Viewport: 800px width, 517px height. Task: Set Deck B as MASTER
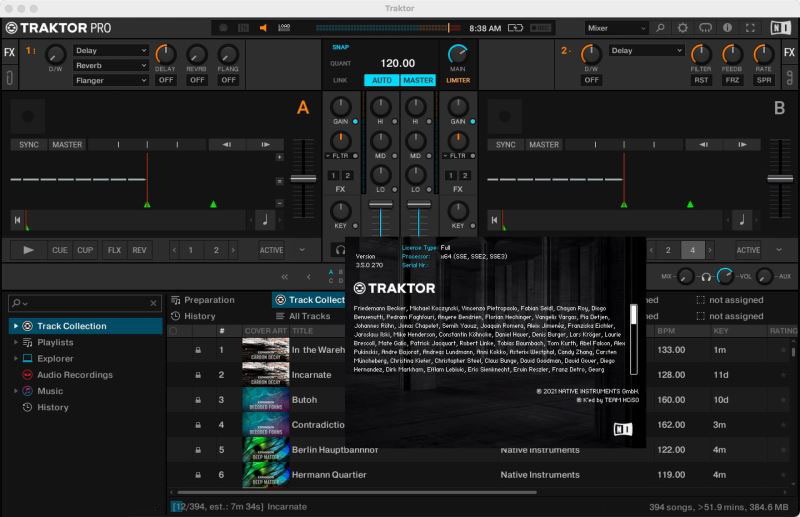click(x=544, y=145)
